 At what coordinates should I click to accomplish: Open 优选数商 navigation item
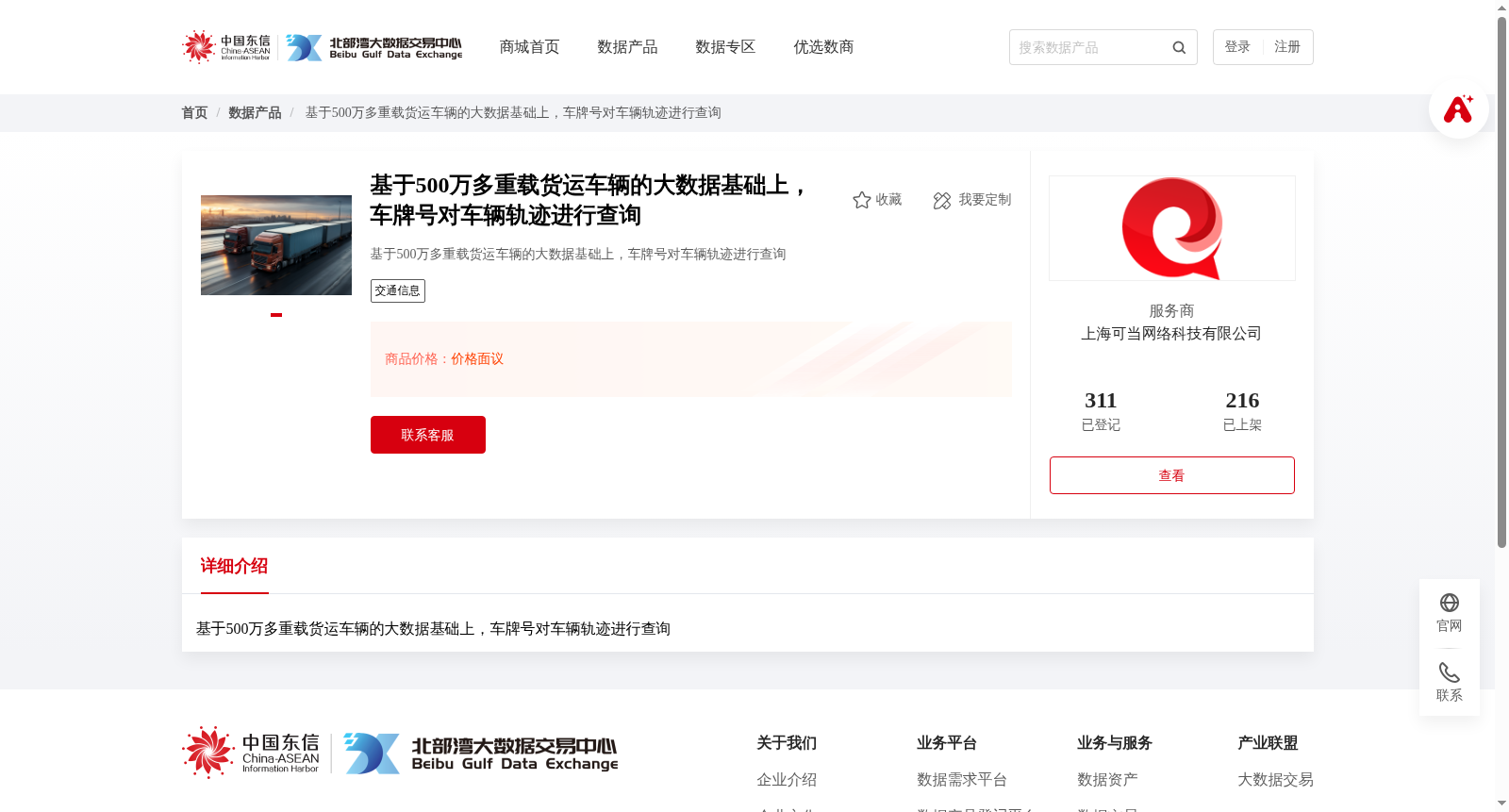click(823, 47)
